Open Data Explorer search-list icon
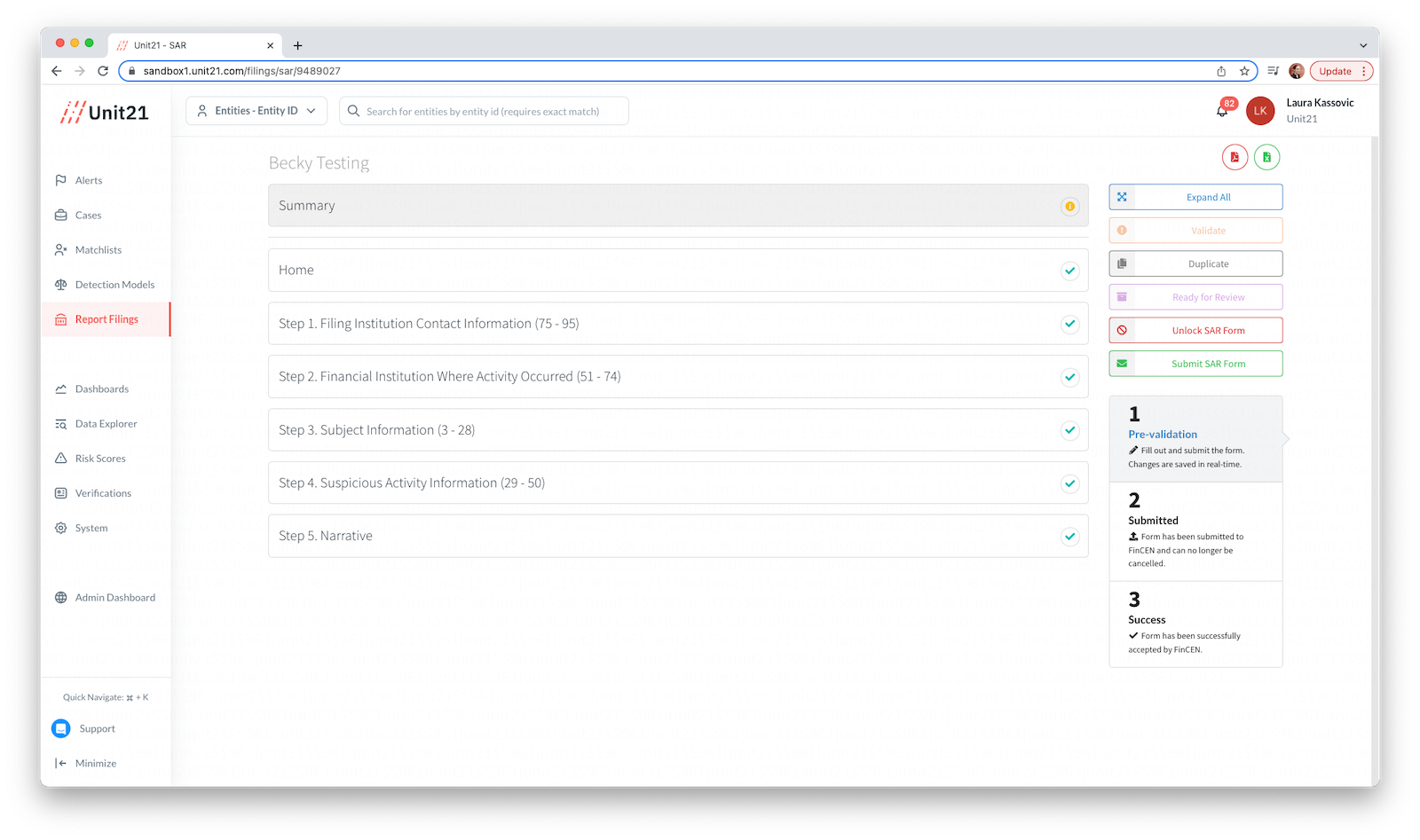The width and height of the screenshot is (1420, 840). (x=60, y=424)
